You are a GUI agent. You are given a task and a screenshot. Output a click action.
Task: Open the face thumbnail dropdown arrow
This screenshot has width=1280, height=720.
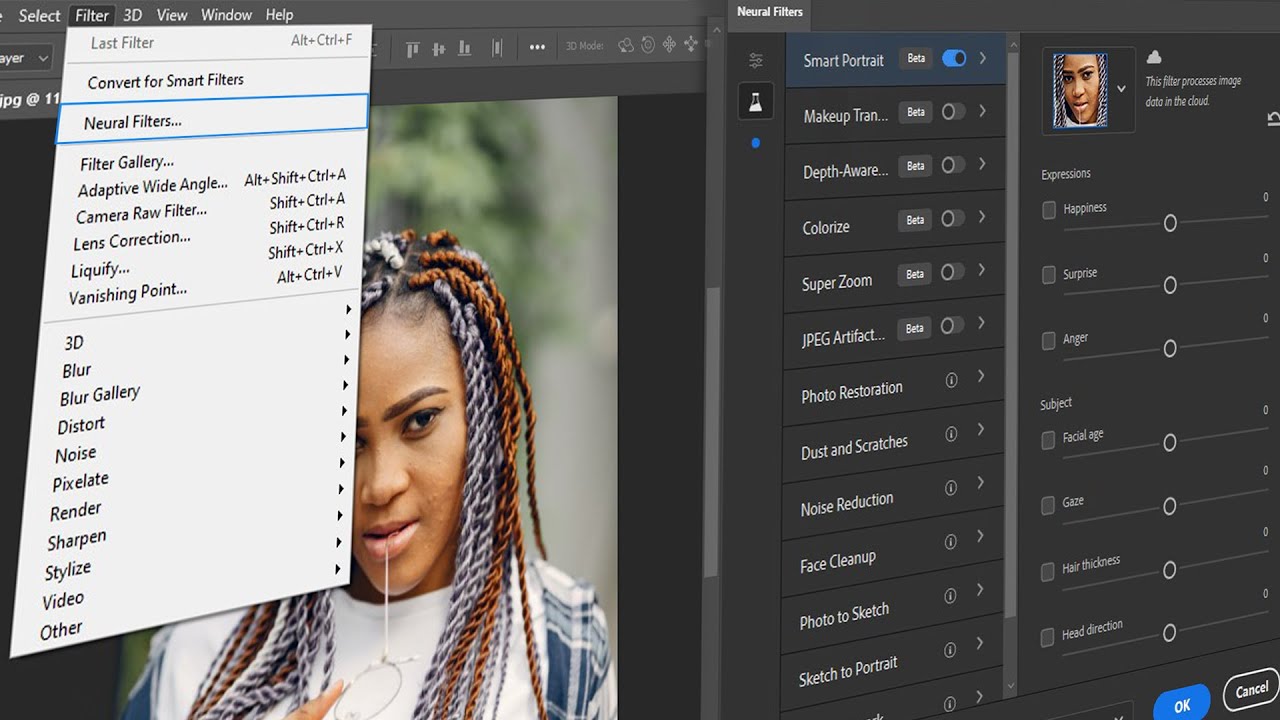click(x=1121, y=89)
